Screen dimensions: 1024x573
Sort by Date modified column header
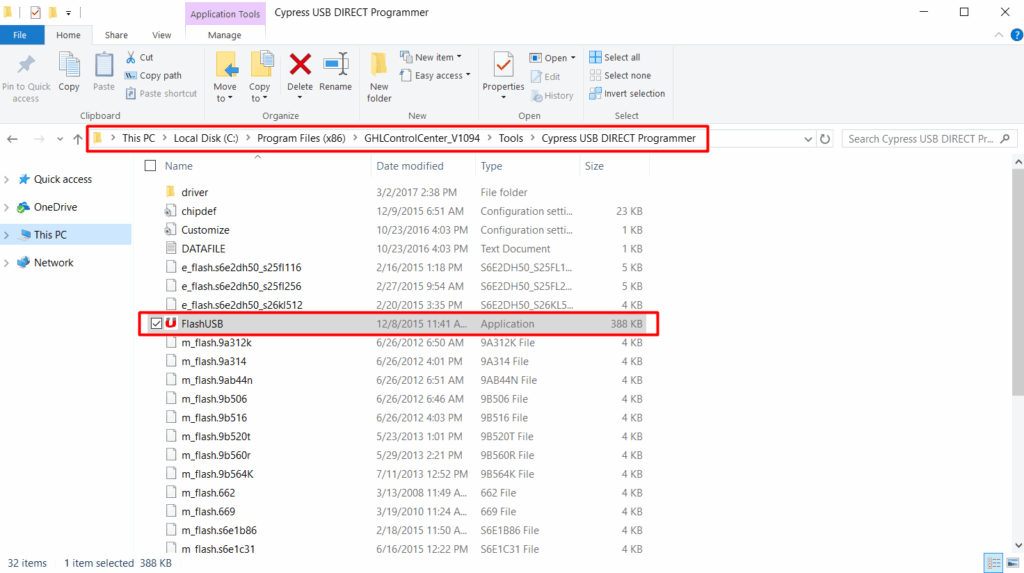(x=423, y=166)
